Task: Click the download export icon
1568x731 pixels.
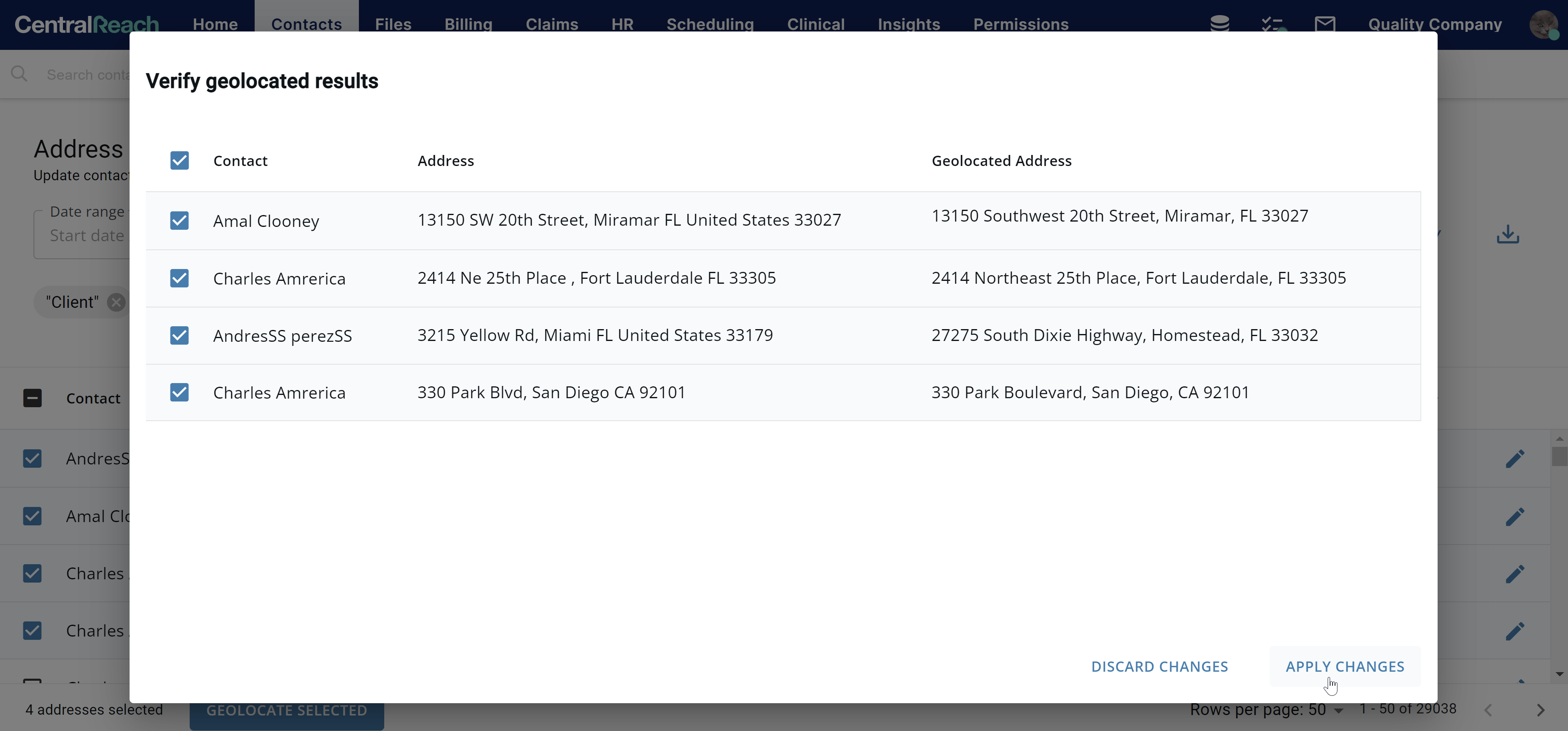Action: click(1508, 234)
